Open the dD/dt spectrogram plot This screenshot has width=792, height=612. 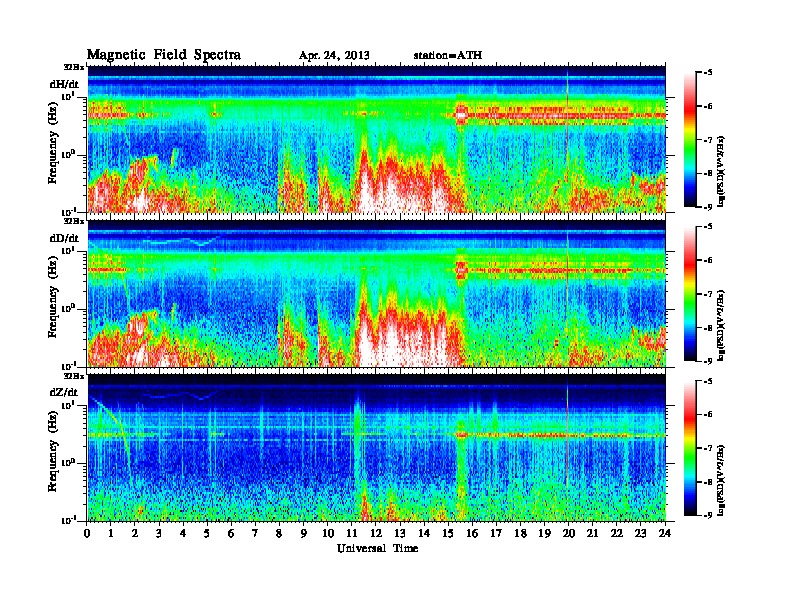click(377, 293)
